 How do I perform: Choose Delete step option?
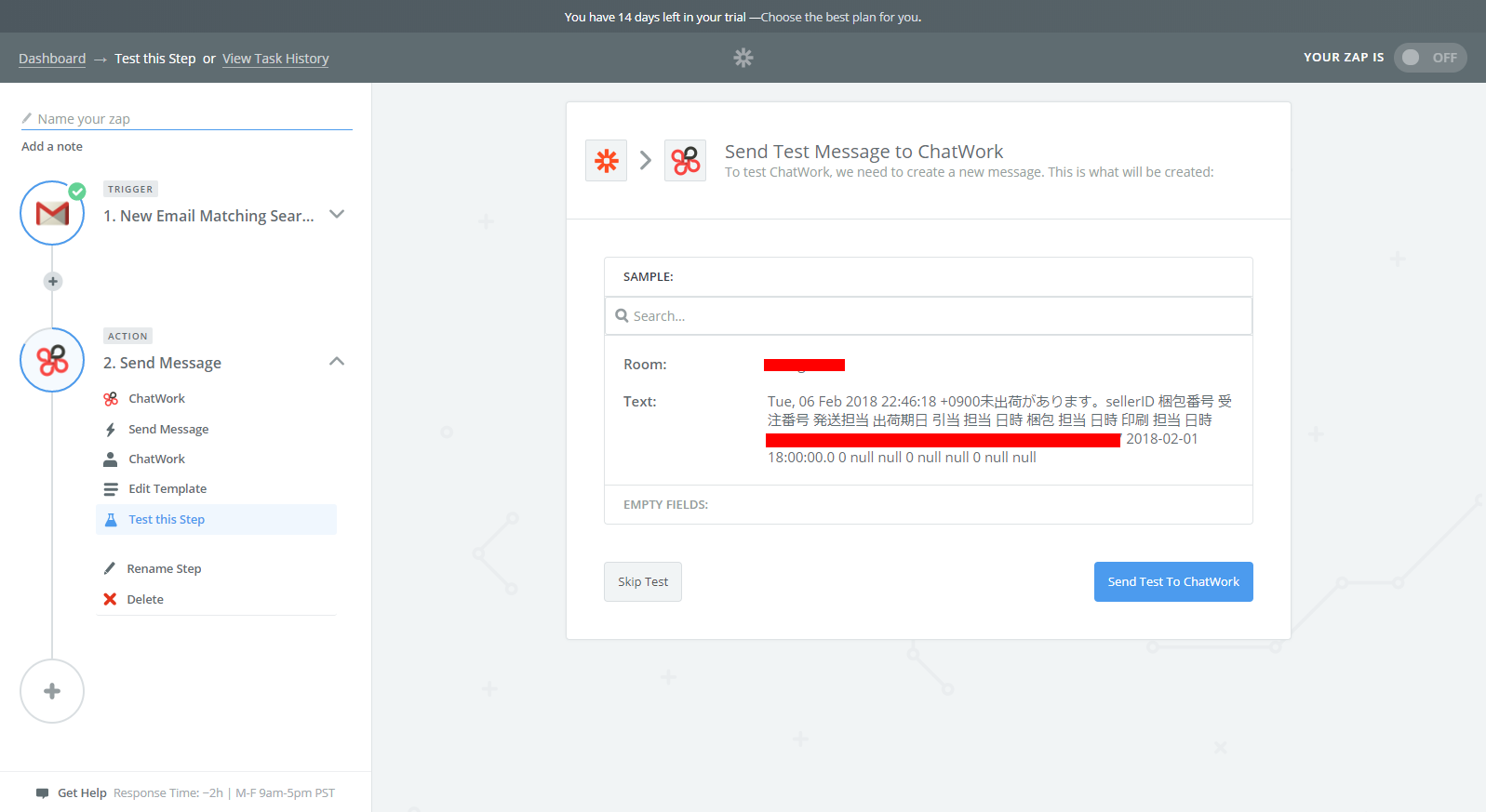coord(145,599)
